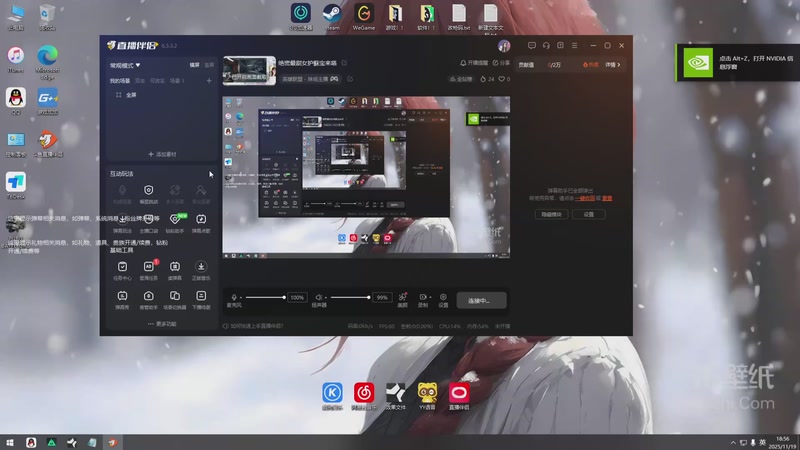Expand the microphone device dropdown arrow
The height and width of the screenshot is (450, 800).
tap(240, 297)
